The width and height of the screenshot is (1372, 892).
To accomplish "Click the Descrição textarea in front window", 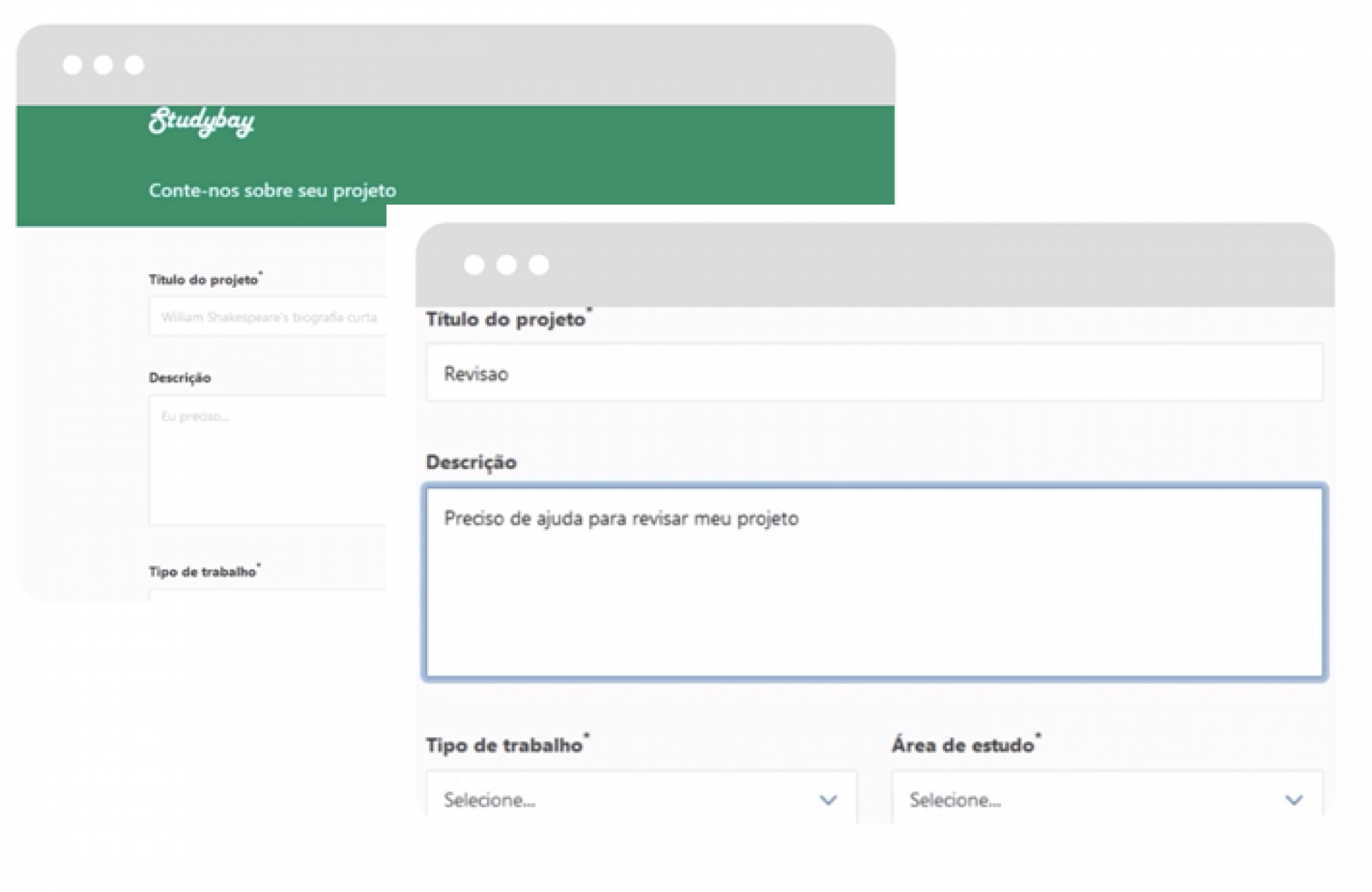I will point(874,582).
